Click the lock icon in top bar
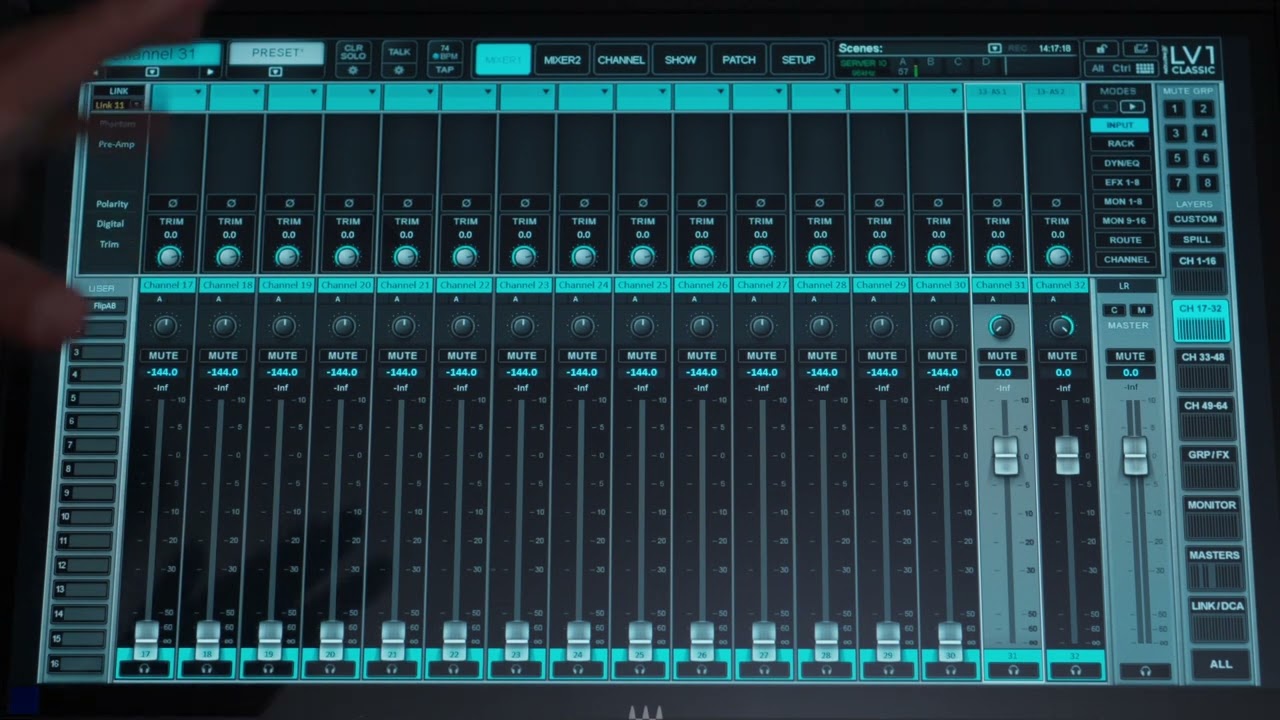The height and width of the screenshot is (720, 1280). click(x=1101, y=48)
